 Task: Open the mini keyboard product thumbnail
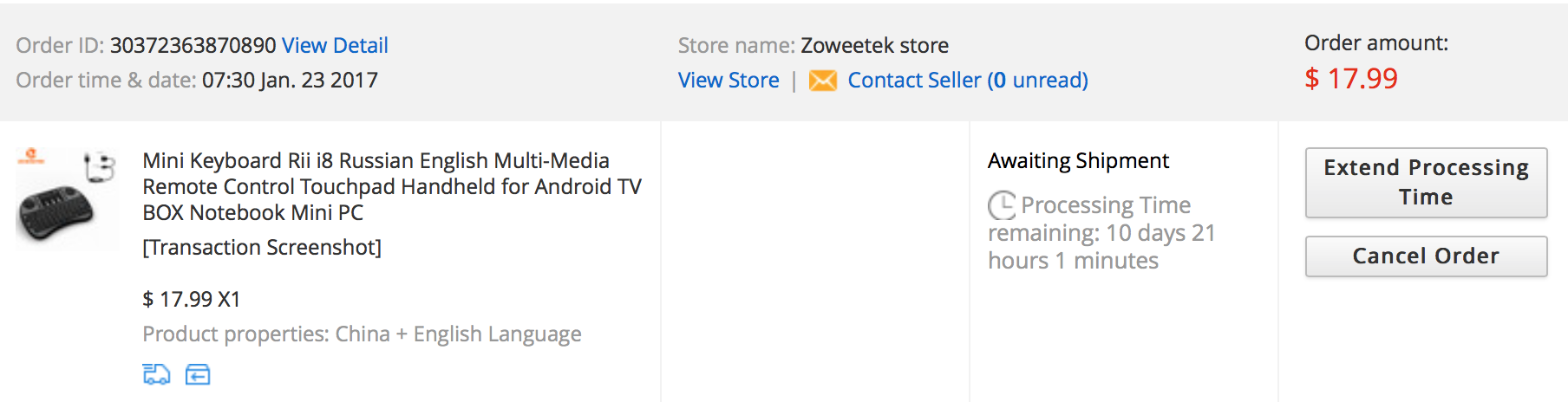(67, 199)
